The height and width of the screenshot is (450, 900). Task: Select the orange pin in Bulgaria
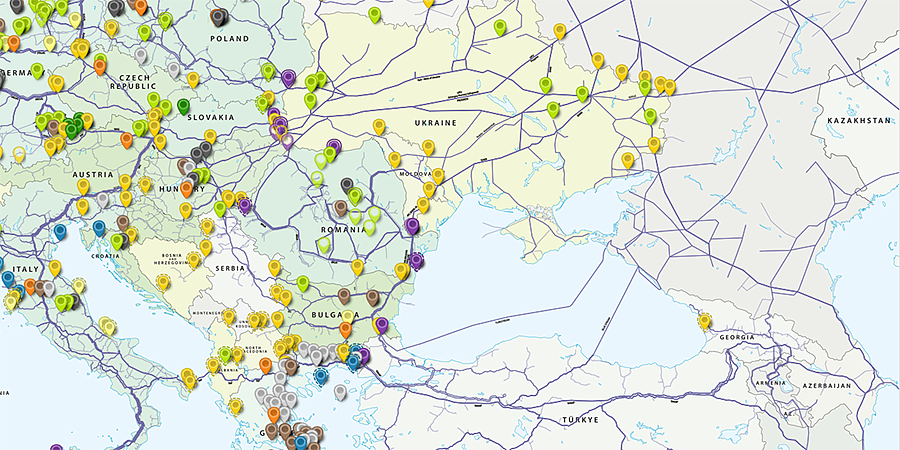(x=345, y=329)
